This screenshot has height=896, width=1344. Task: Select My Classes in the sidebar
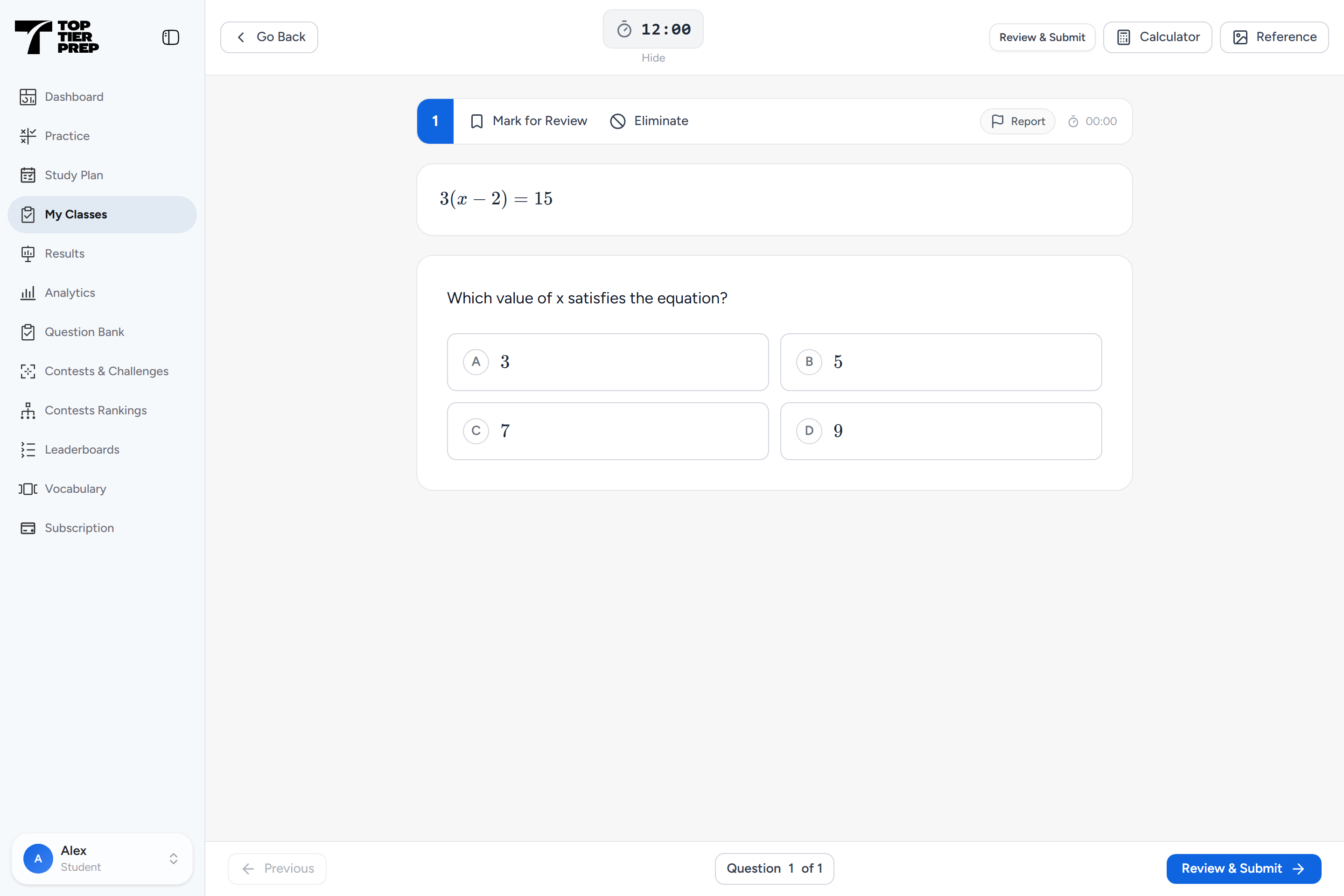pos(102,214)
